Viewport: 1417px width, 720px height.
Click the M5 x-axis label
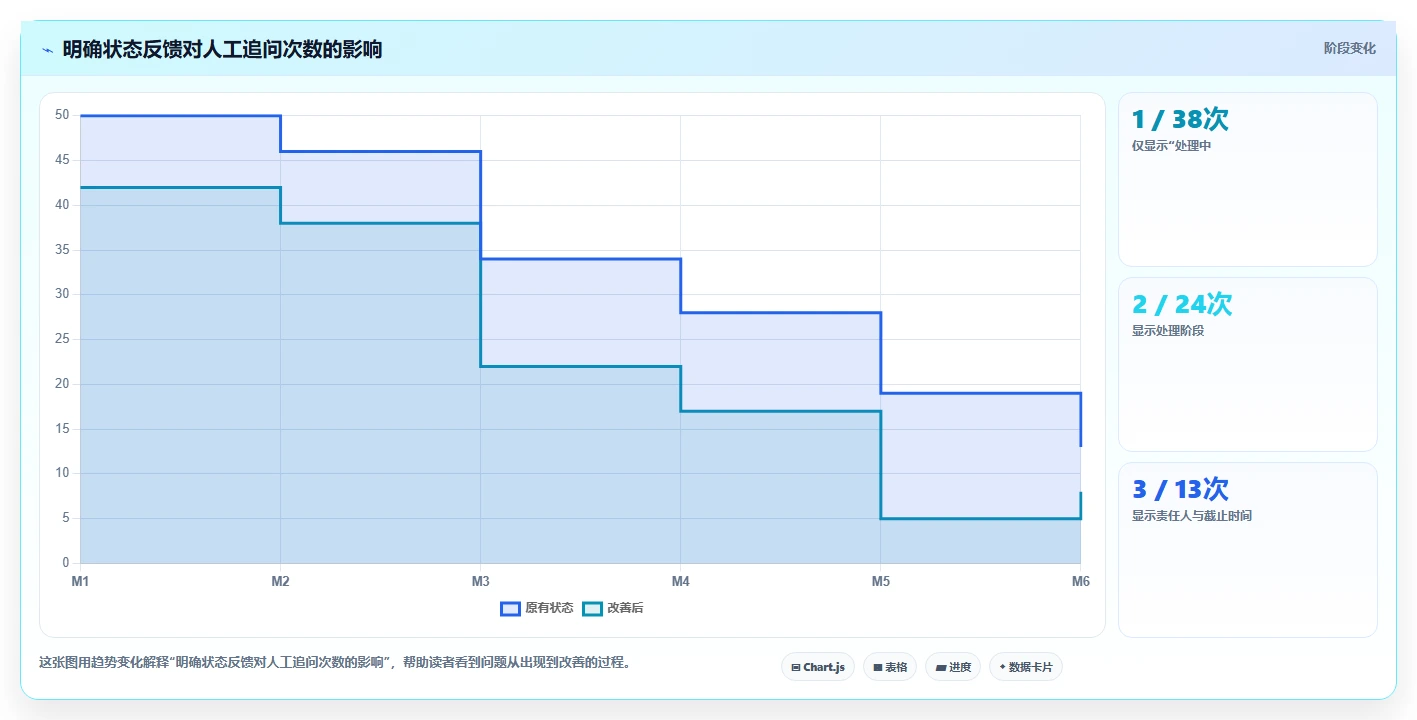point(880,581)
